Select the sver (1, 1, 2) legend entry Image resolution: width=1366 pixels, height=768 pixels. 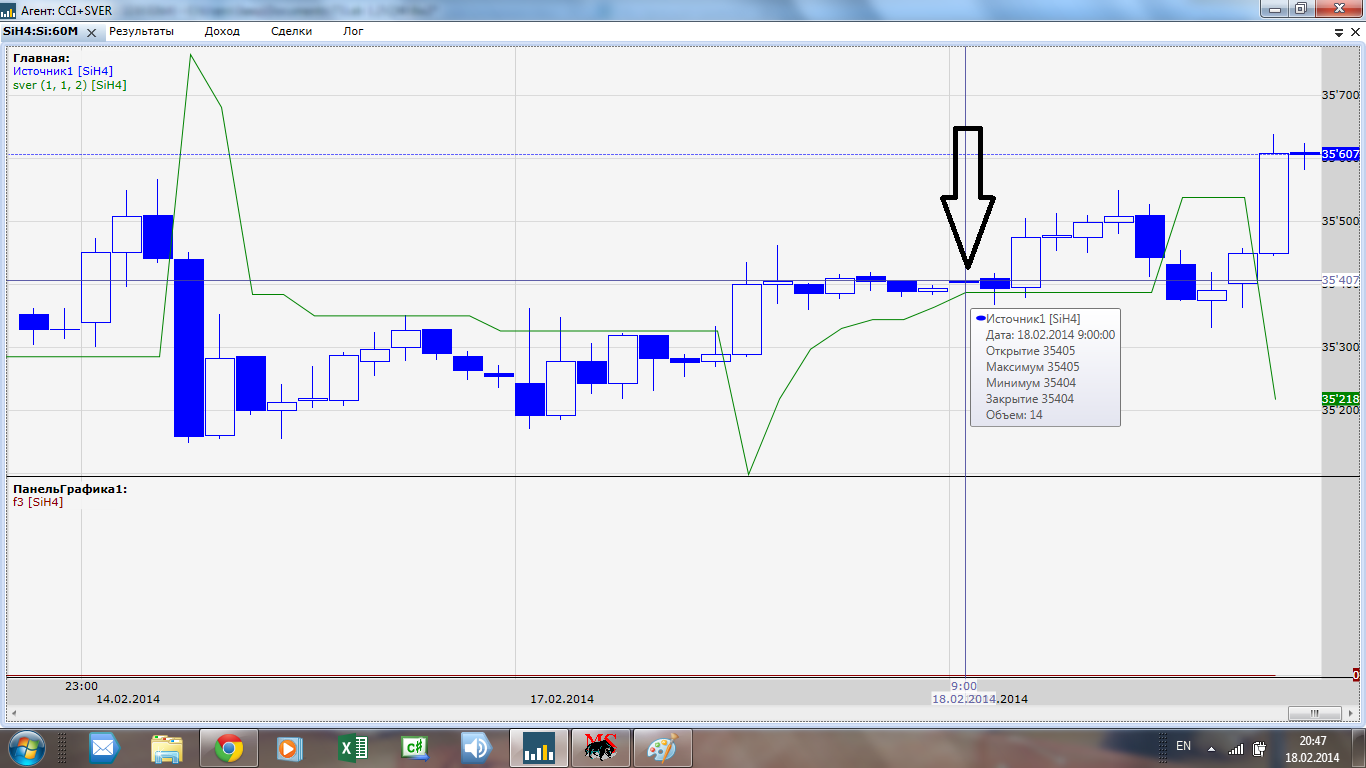pos(70,85)
